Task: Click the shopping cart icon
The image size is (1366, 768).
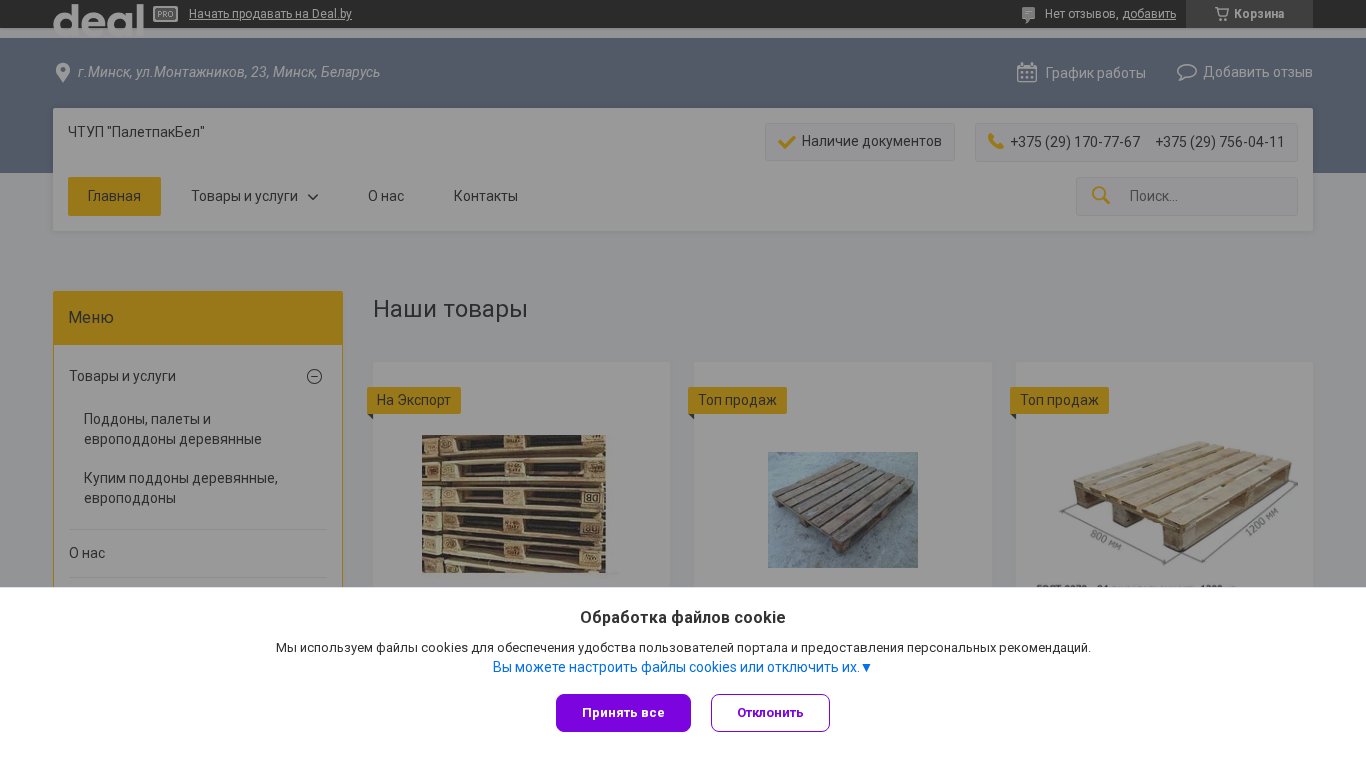Action: tap(1221, 14)
